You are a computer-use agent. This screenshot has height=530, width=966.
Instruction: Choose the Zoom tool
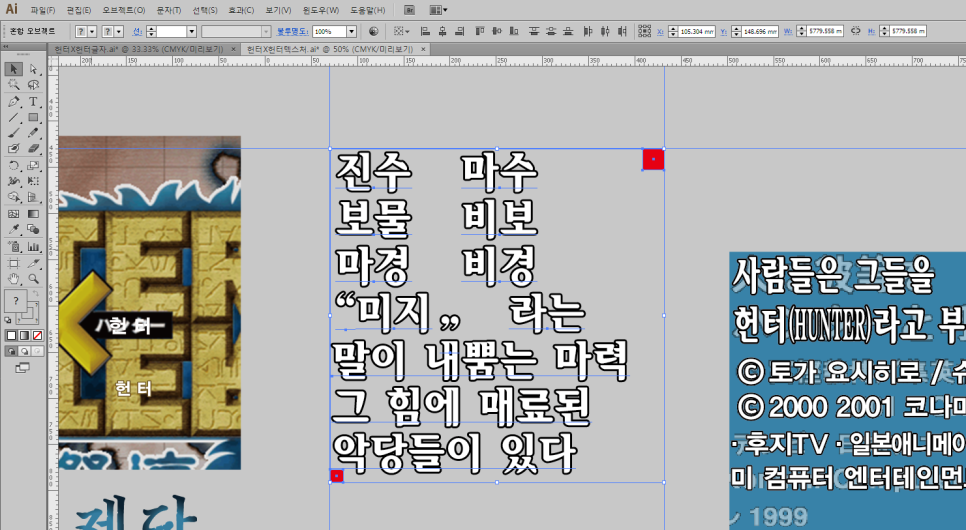click(33, 279)
